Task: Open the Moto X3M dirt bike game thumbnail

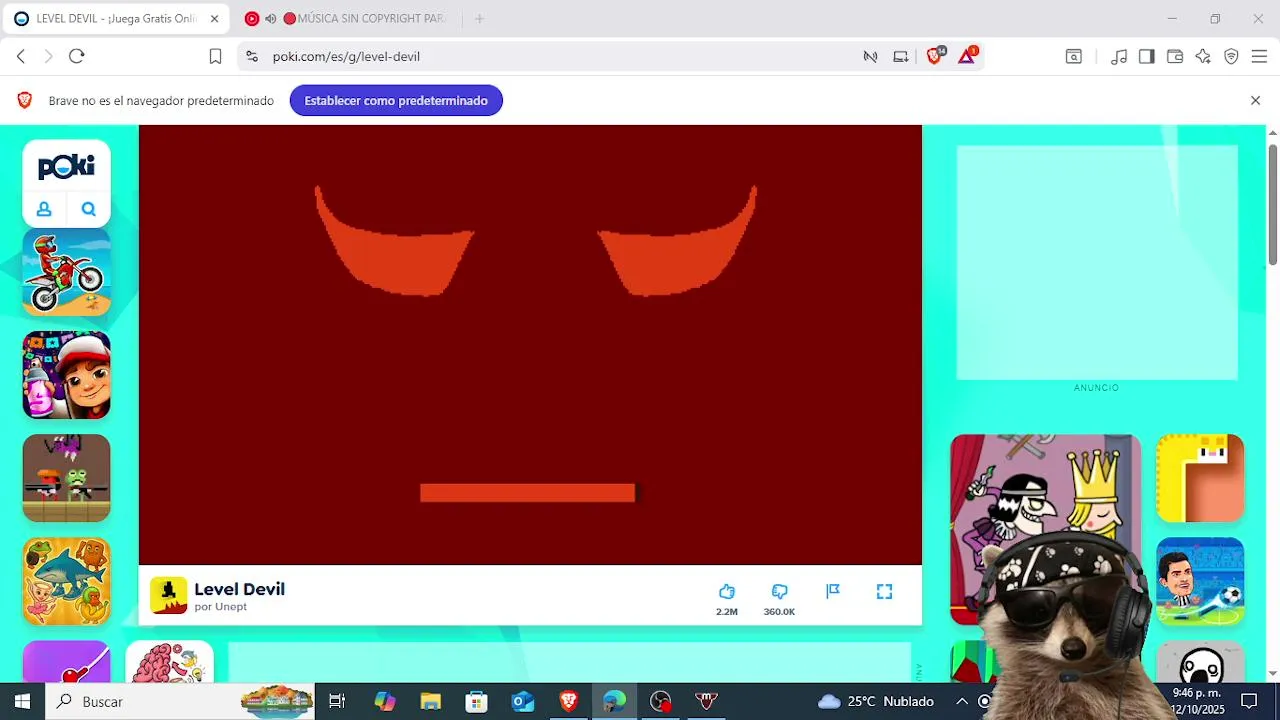Action: pyautogui.click(x=66, y=272)
